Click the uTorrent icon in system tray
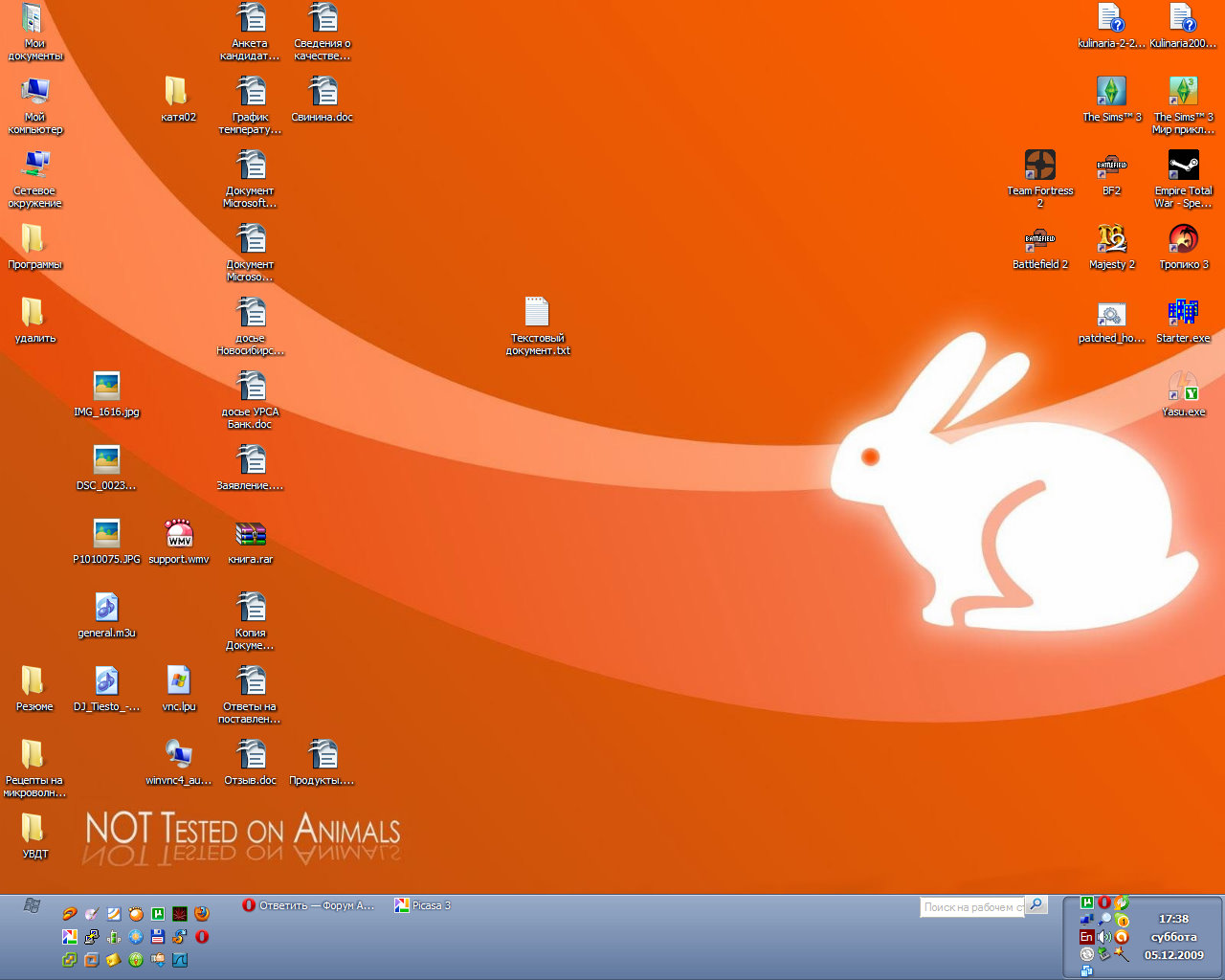The height and width of the screenshot is (980, 1225). 1086,902
